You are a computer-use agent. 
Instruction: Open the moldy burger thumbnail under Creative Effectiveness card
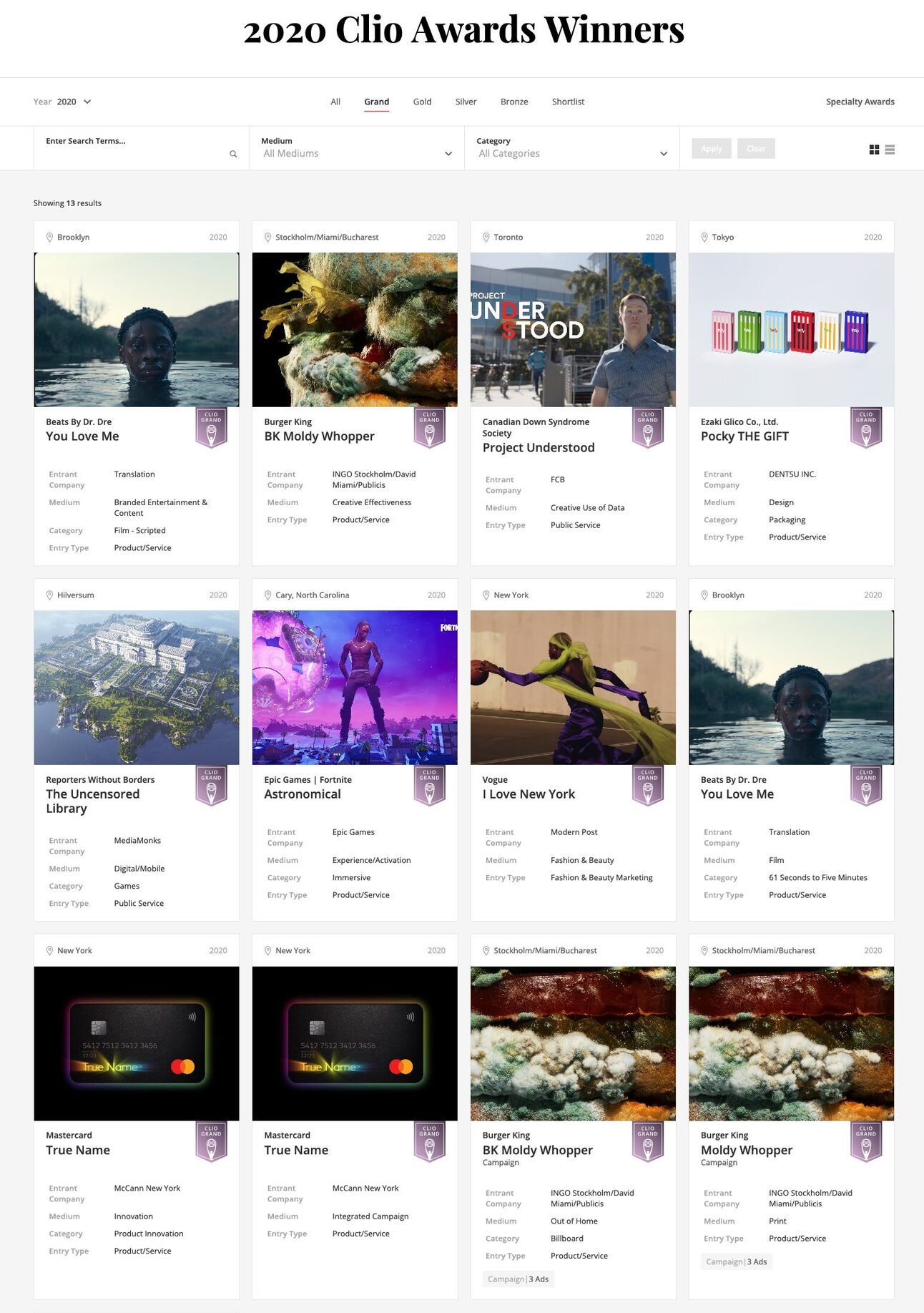[x=355, y=330]
